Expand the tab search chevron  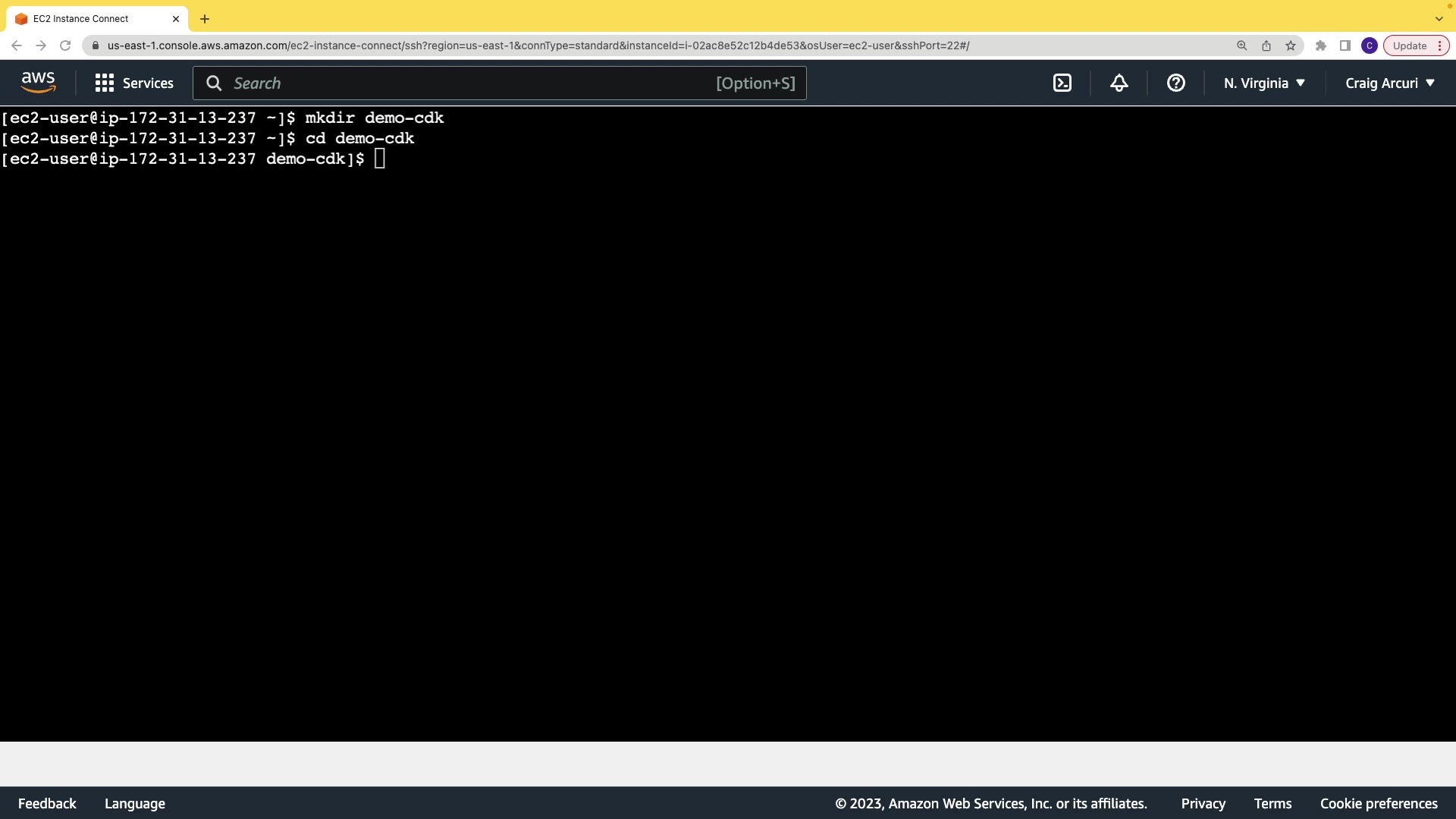click(1439, 19)
